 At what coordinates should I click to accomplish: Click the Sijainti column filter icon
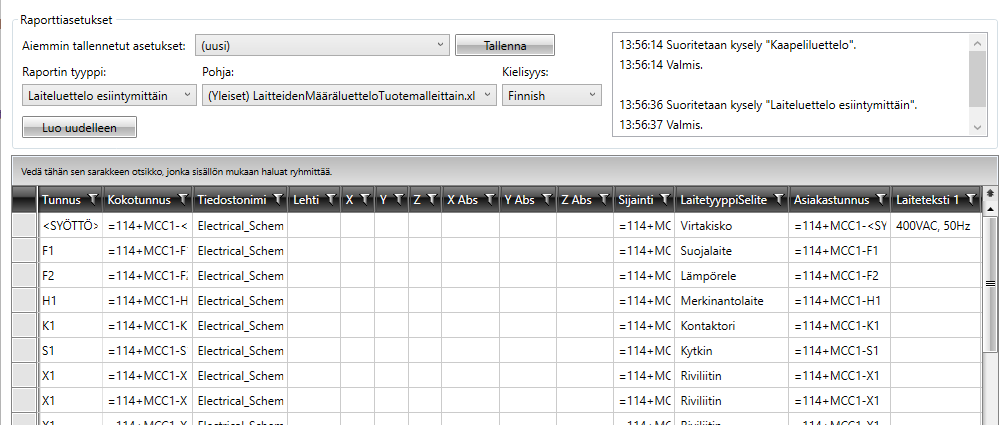click(663, 199)
